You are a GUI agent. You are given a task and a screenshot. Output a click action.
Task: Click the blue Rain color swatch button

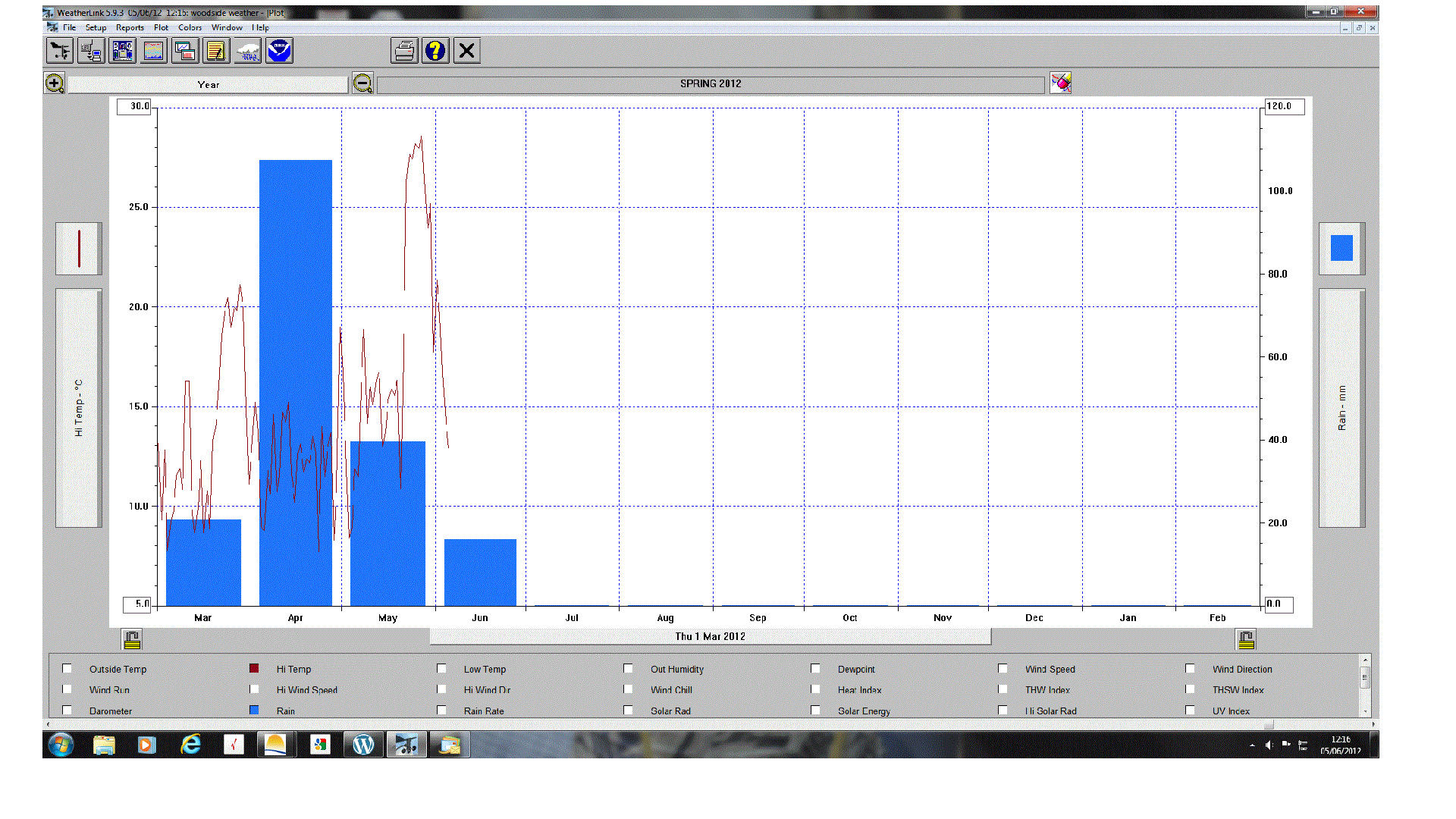[x=1341, y=249]
